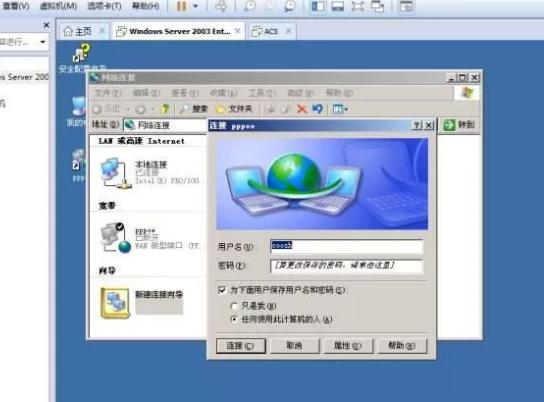Open the VMware 虚拟机(M) menu
Screen dimensions: 544x402
tap(58, 6)
